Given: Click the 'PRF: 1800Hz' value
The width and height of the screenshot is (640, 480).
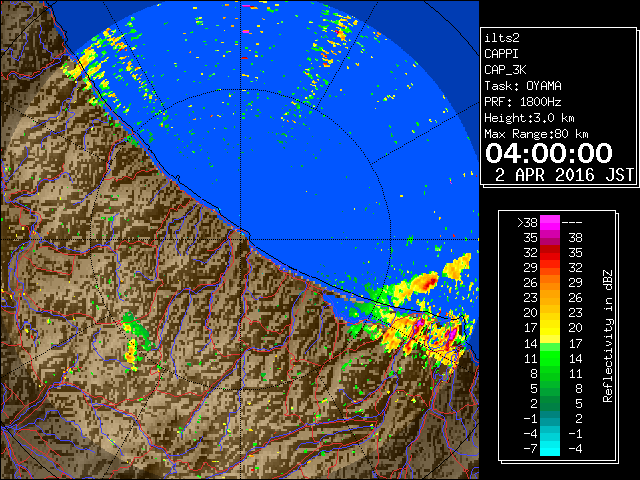Looking at the screenshot, I should pyautogui.click(x=523, y=102).
